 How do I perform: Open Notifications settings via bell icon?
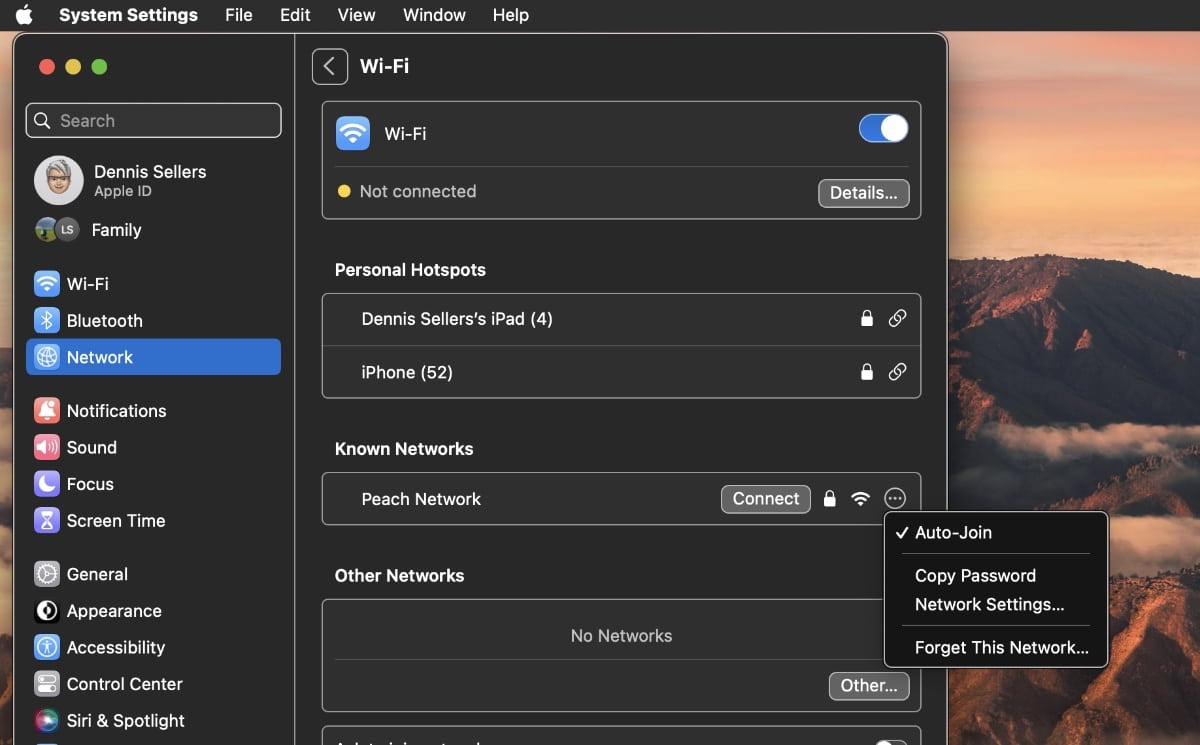(47, 410)
